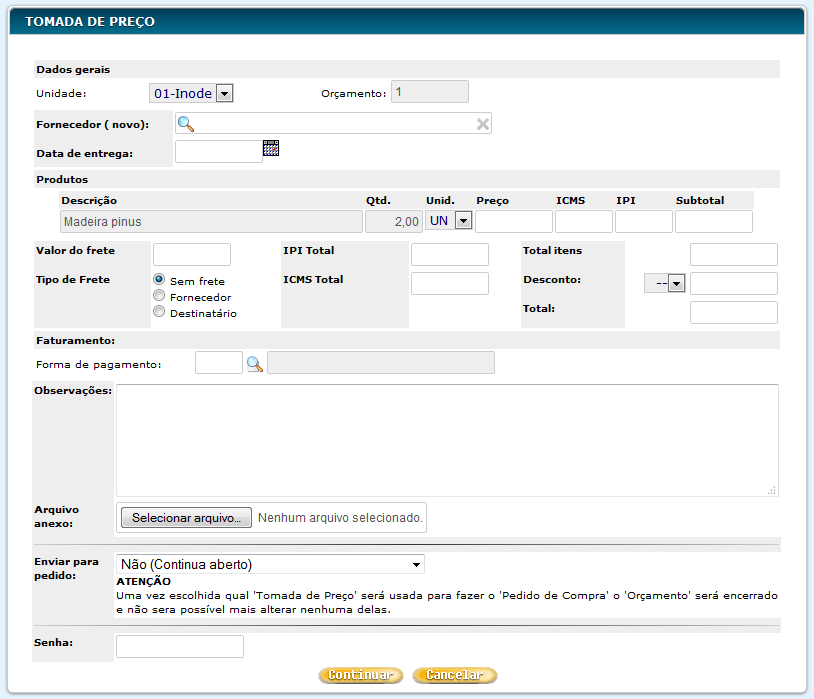Screen dimensions: 814x699
Task: Open the Desconto type dropdown
Action: [x=664, y=284]
